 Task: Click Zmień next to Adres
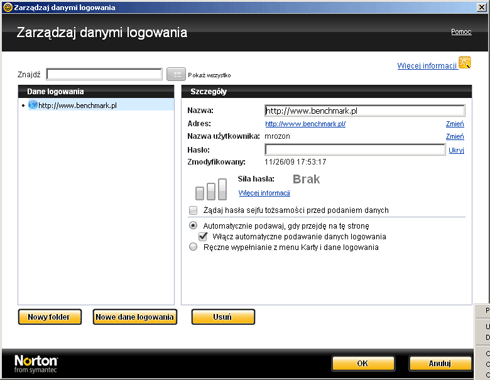455,124
